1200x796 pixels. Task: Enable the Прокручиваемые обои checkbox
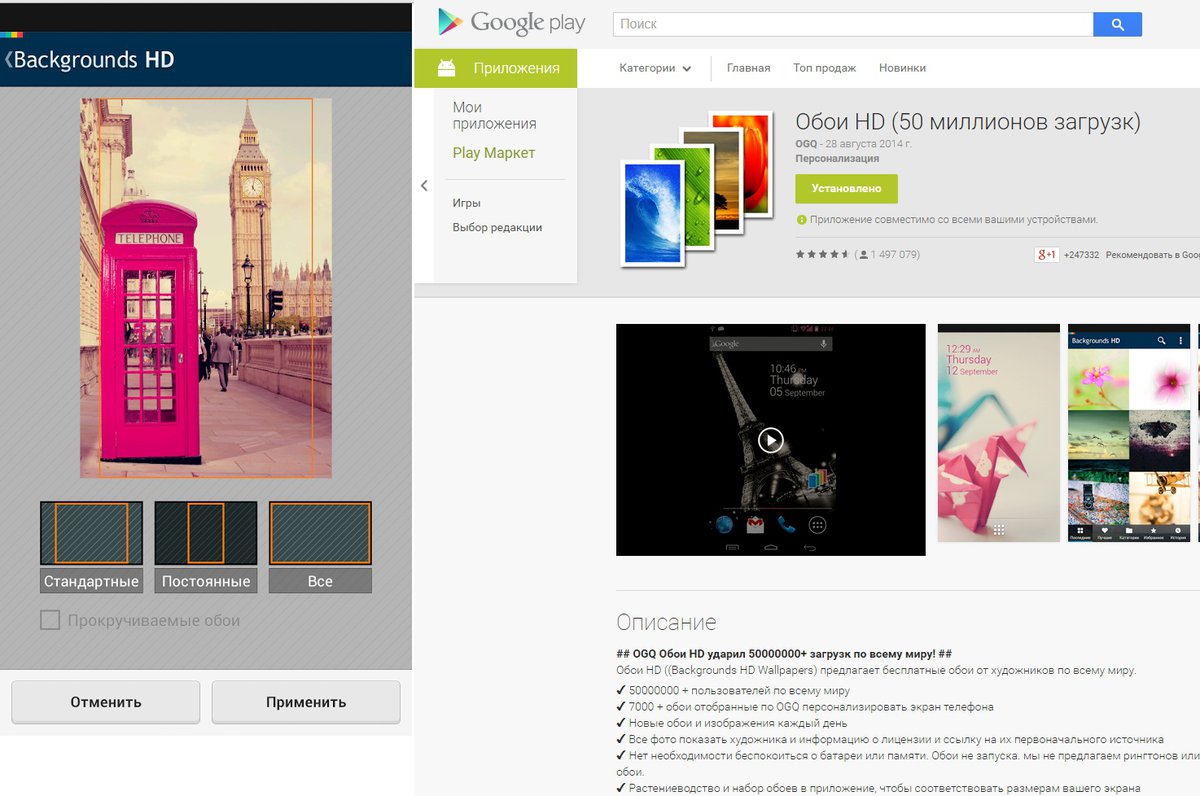coord(50,621)
